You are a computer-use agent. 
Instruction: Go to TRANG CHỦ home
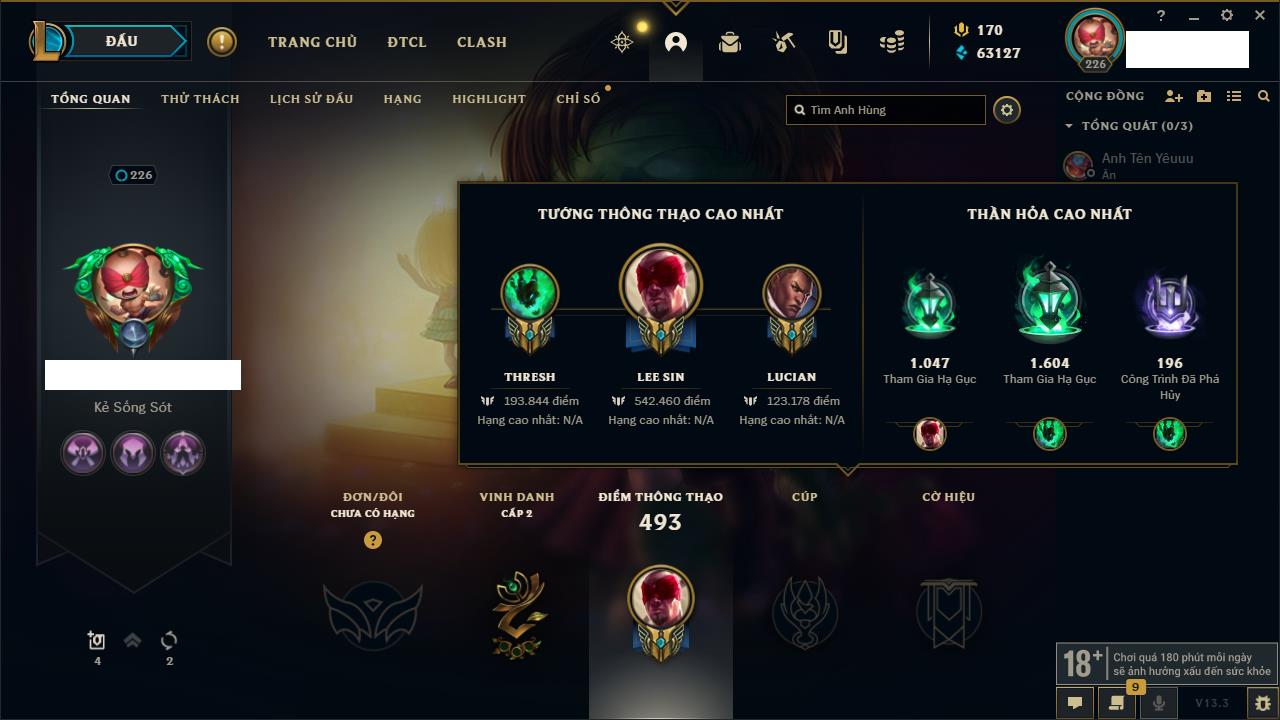[312, 42]
